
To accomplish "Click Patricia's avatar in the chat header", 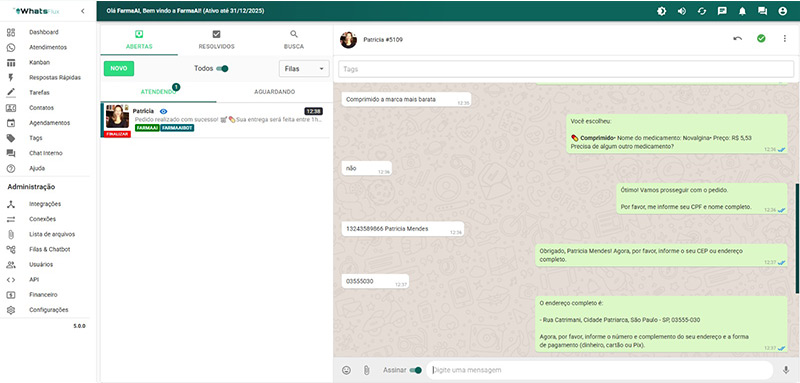I will pos(348,40).
